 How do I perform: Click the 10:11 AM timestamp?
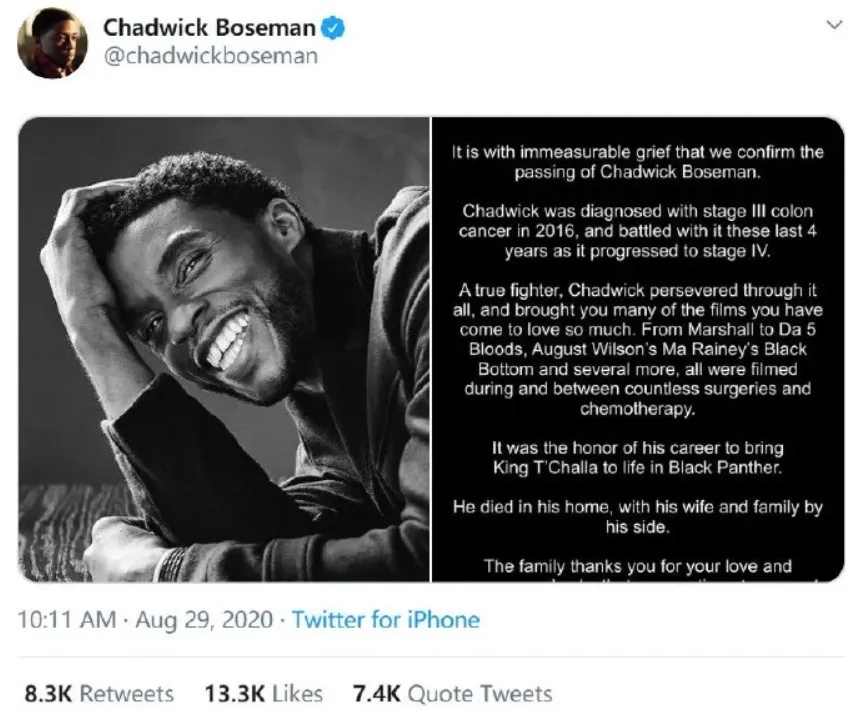click(67, 620)
